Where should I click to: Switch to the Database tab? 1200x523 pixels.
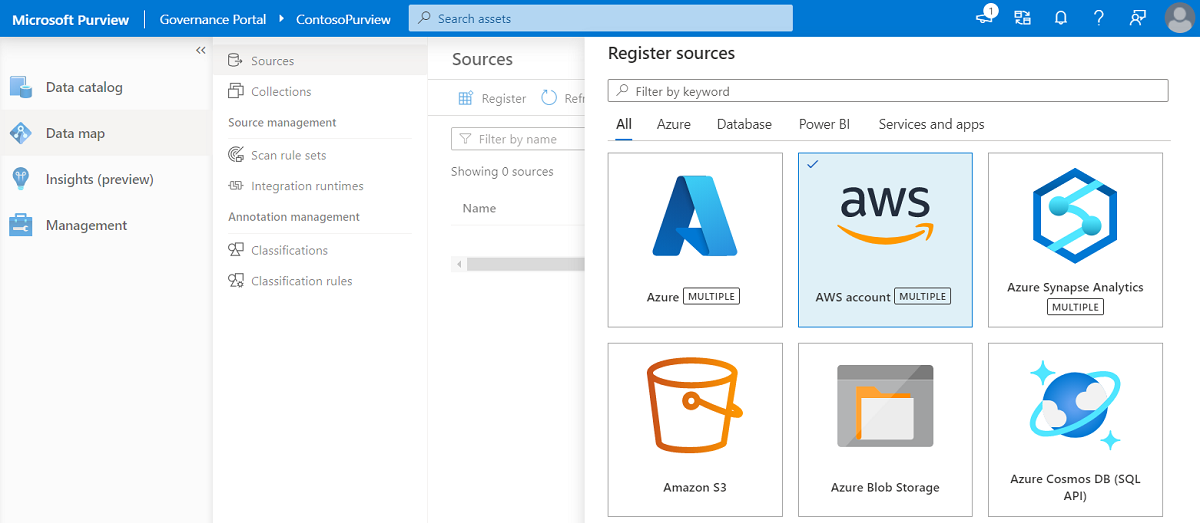click(744, 125)
